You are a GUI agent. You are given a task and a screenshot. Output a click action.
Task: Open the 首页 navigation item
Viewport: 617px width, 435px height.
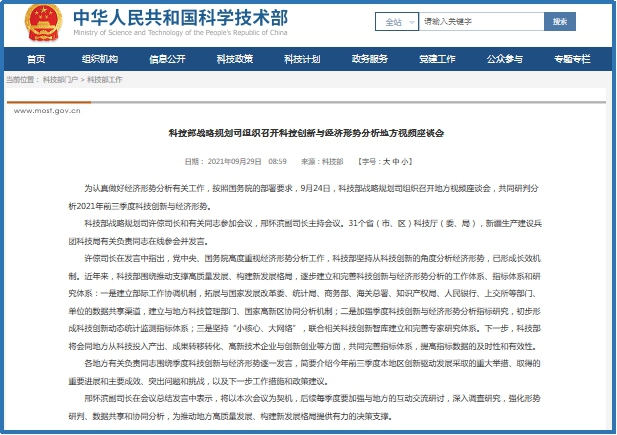coord(36,59)
